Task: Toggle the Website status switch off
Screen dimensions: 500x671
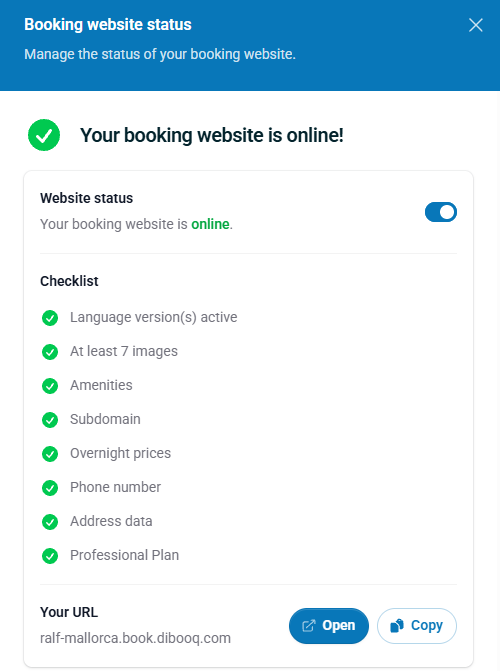Action: pos(441,212)
